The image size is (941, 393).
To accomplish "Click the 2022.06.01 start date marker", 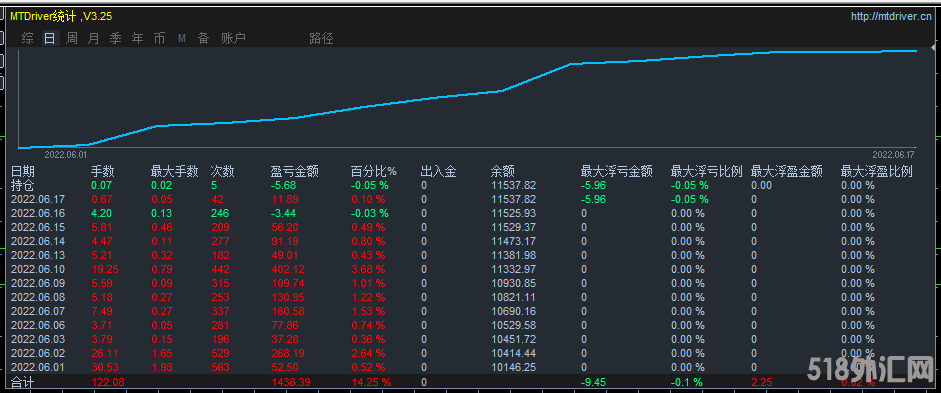I will [66, 154].
